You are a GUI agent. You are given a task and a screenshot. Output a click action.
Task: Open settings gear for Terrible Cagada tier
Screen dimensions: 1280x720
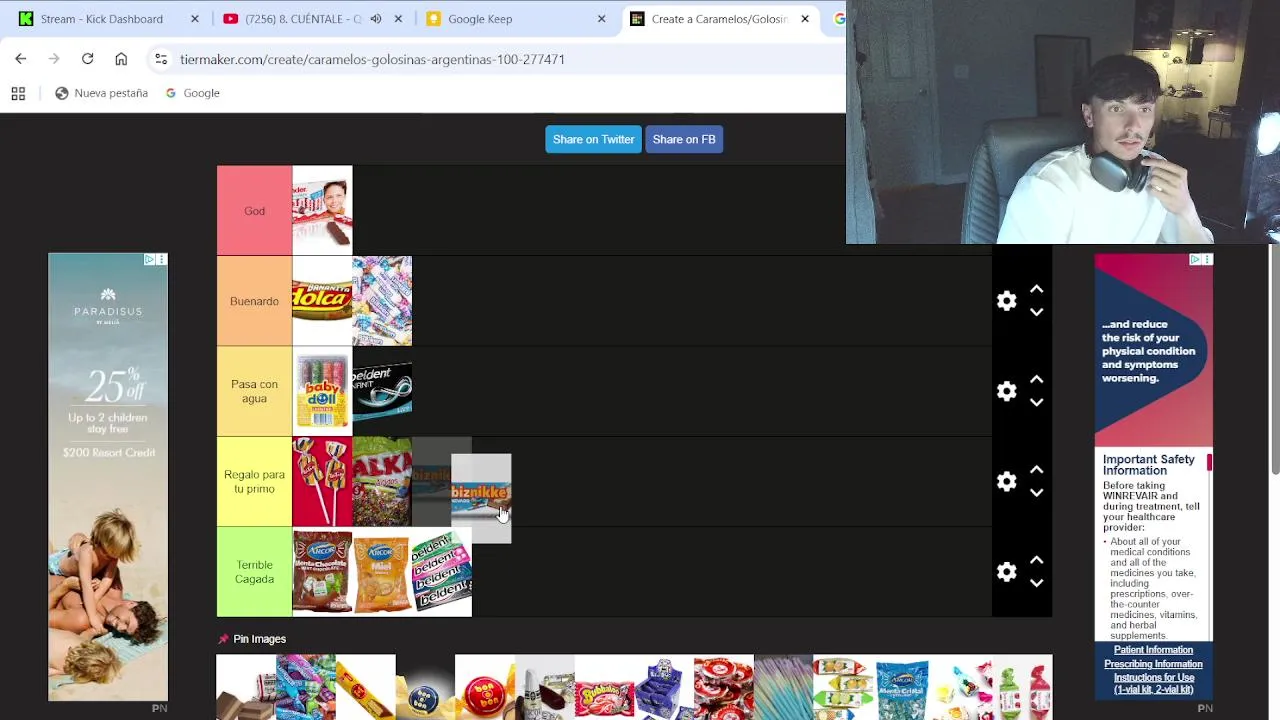[1006, 571]
